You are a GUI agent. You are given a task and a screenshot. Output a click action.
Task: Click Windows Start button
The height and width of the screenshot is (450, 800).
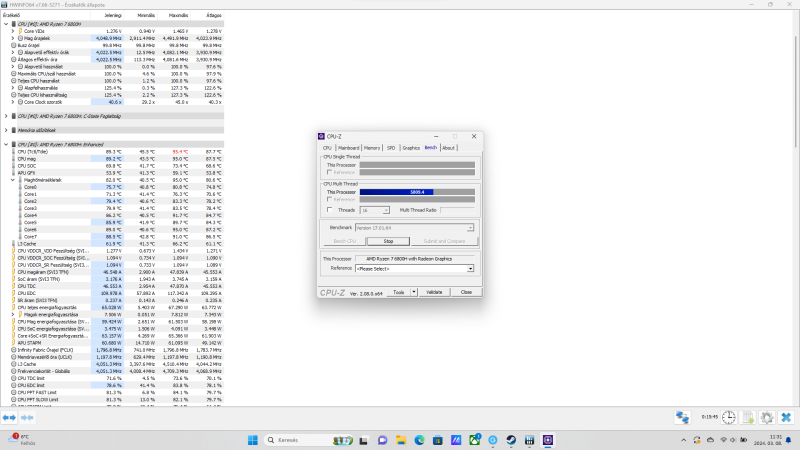coord(253,440)
